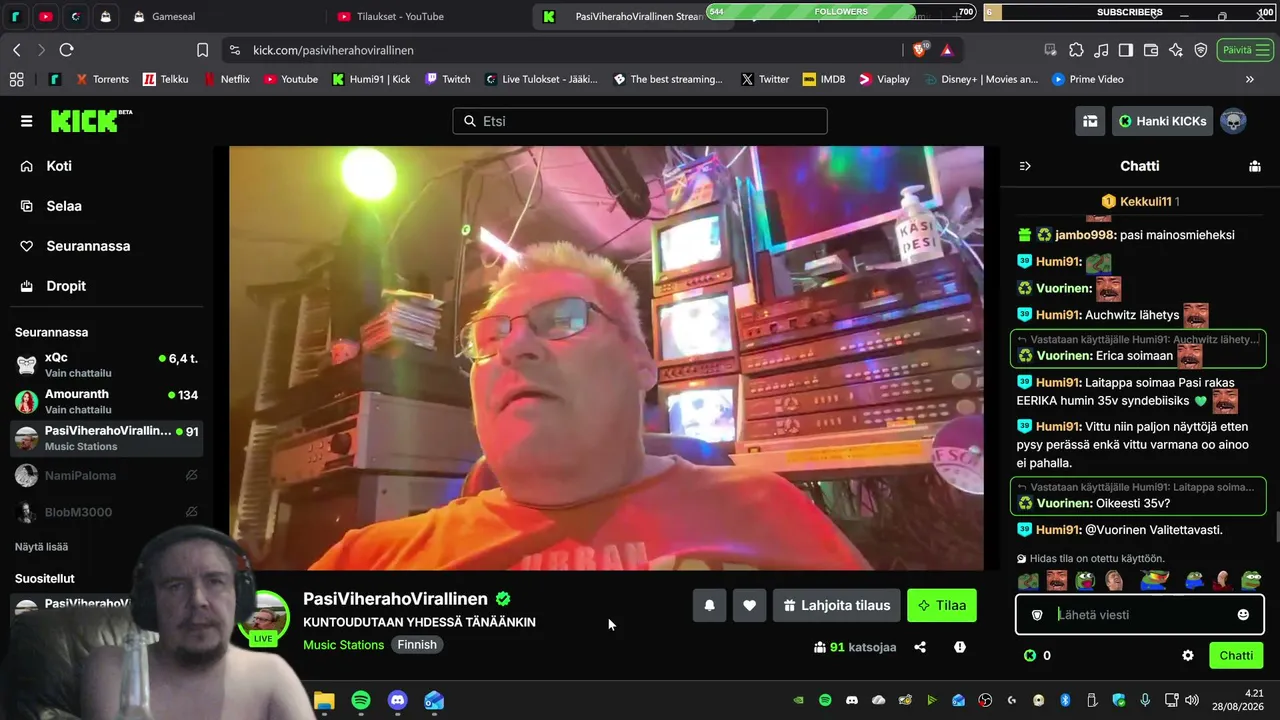Viewport: 1280px width, 720px height.
Task: Toggle the browser sidebar panel
Action: point(1126,50)
